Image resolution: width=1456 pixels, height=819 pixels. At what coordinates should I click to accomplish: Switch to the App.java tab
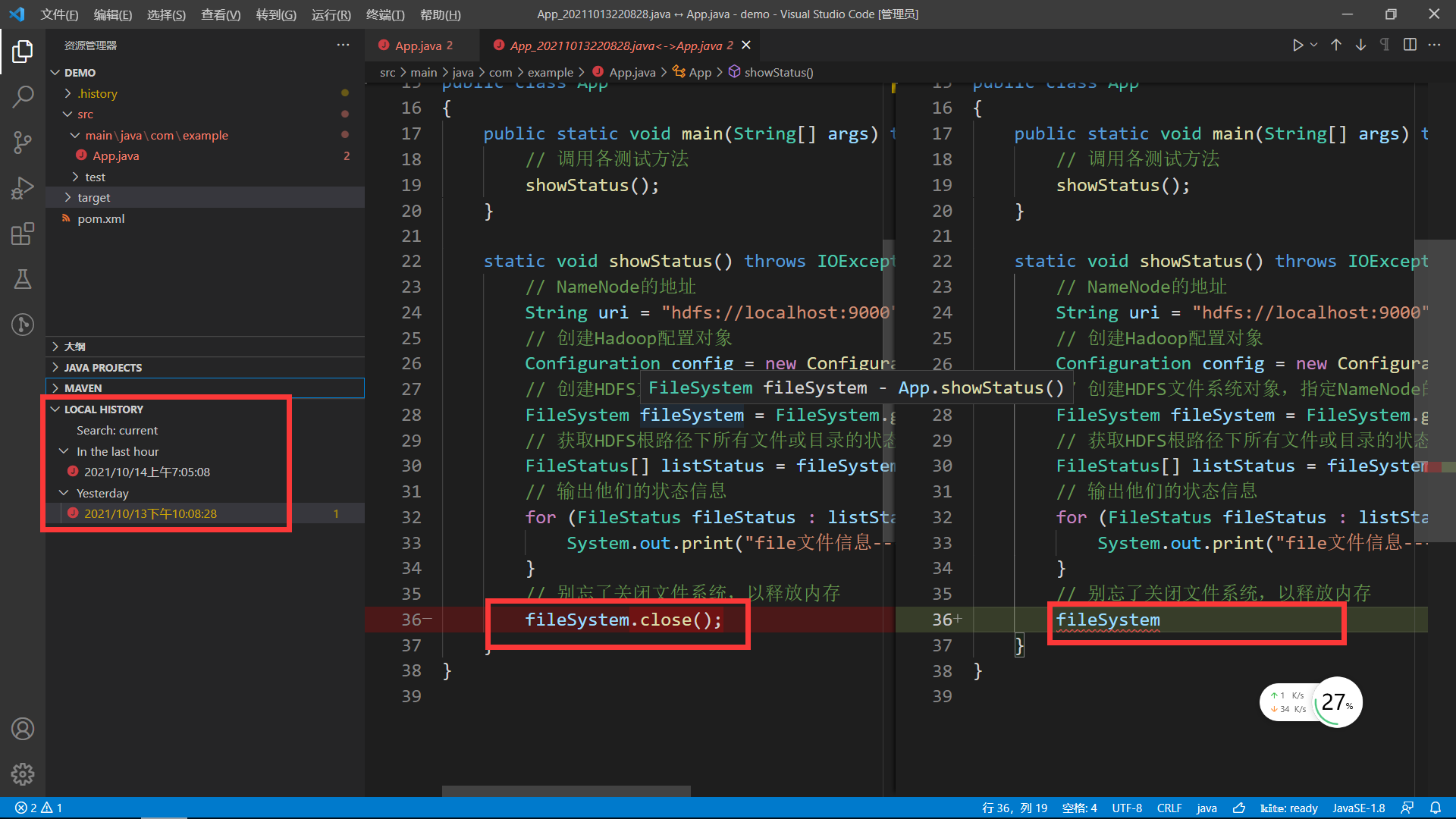[418, 45]
